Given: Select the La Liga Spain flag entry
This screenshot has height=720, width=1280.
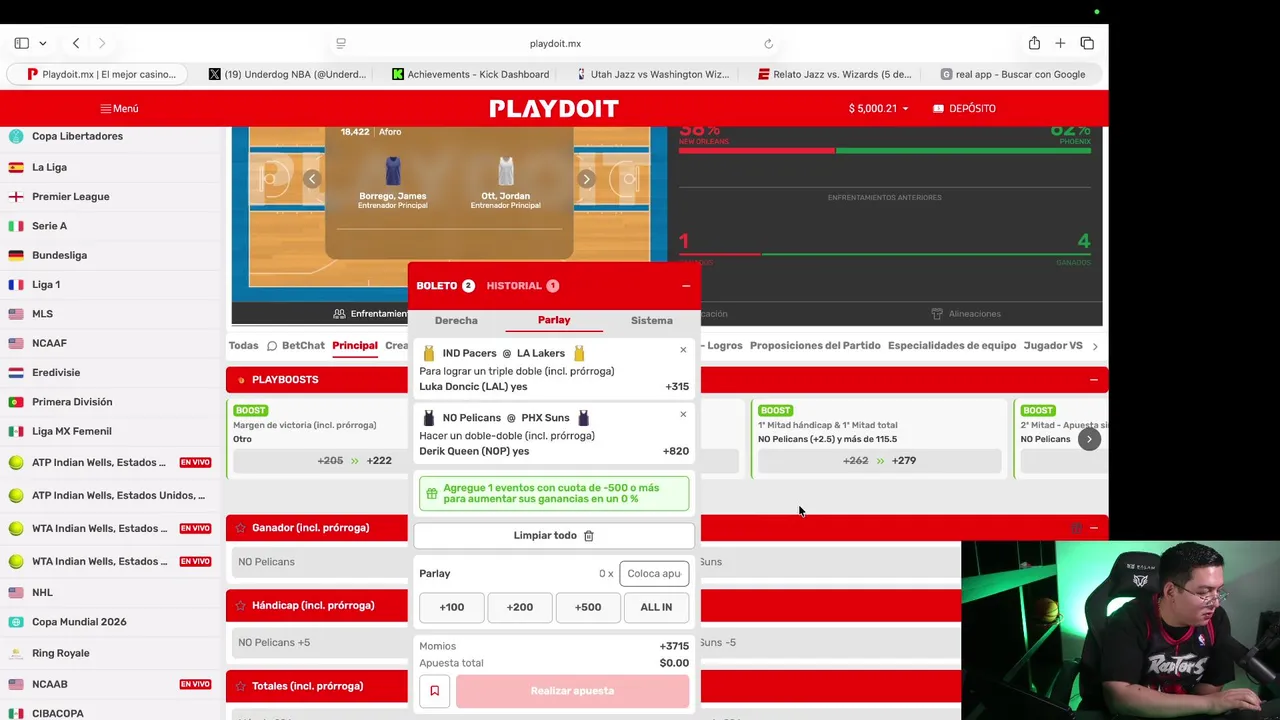Looking at the screenshot, I should [49, 167].
